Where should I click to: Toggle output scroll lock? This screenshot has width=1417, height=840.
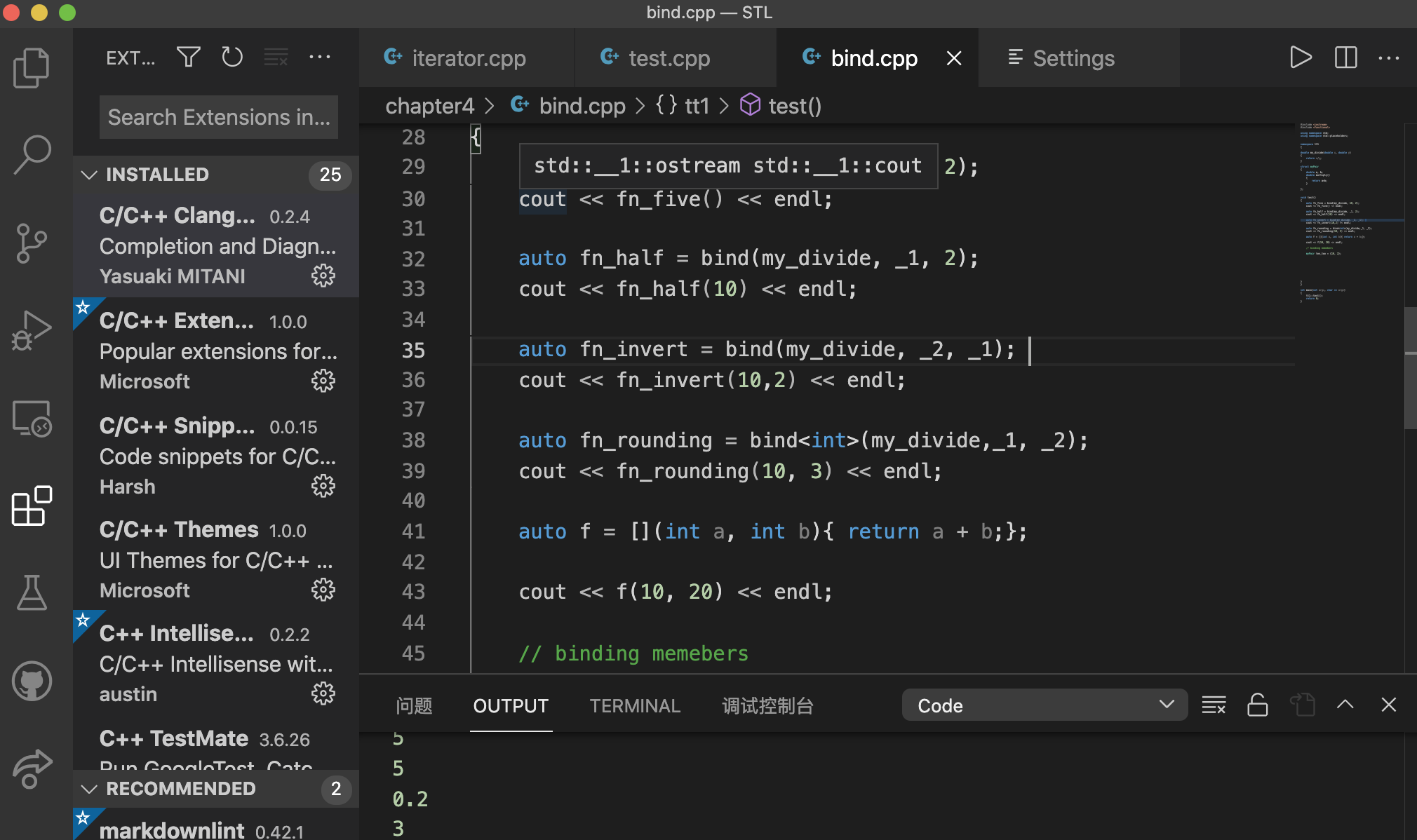[x=1258, y=705]
